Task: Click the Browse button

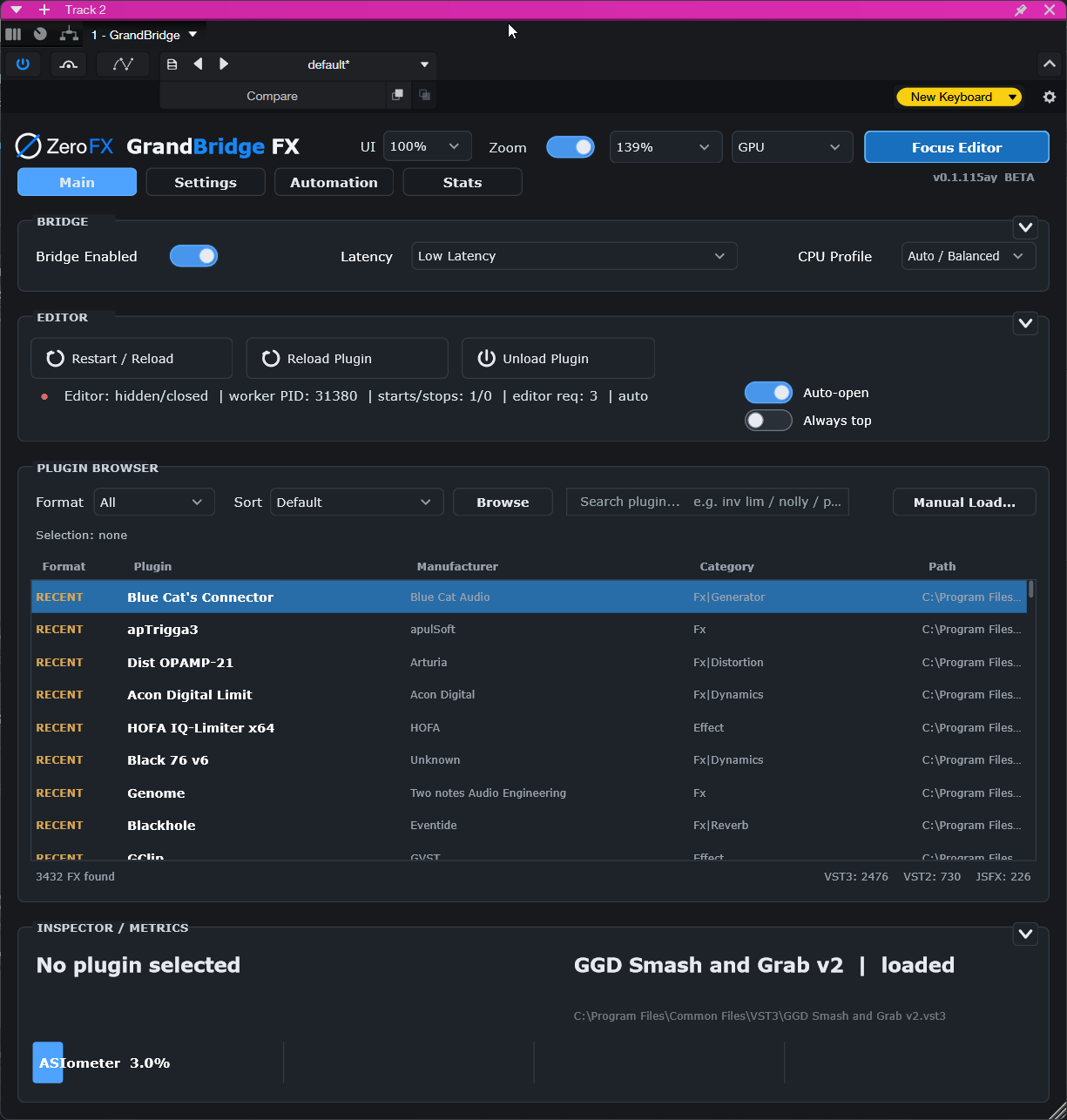Action: click(503, 502)
